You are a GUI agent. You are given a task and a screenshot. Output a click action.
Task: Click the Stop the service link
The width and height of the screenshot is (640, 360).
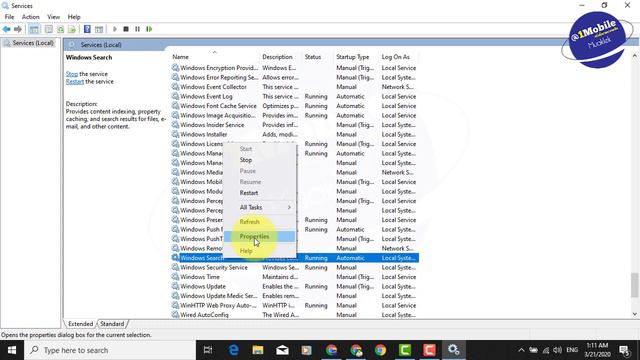coord(72,74)
